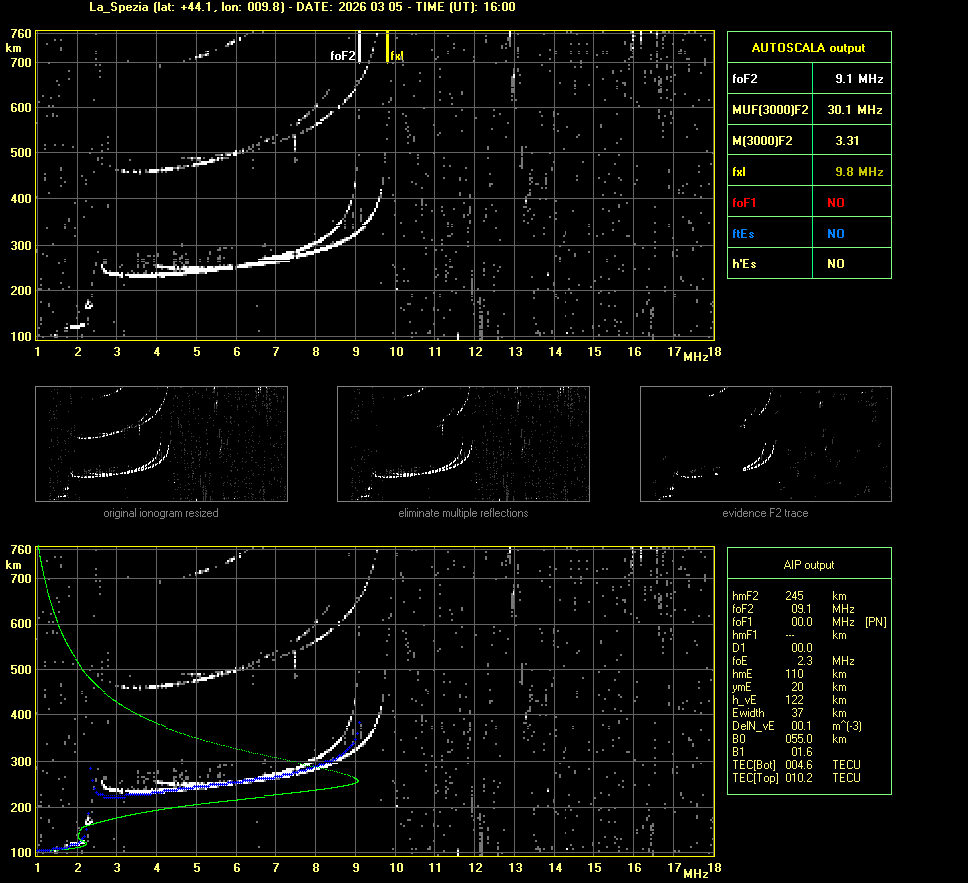This screenshot has height=883, width=968.
Task: Click the green profile curve peak in lower plot
Action: (357, 781)
